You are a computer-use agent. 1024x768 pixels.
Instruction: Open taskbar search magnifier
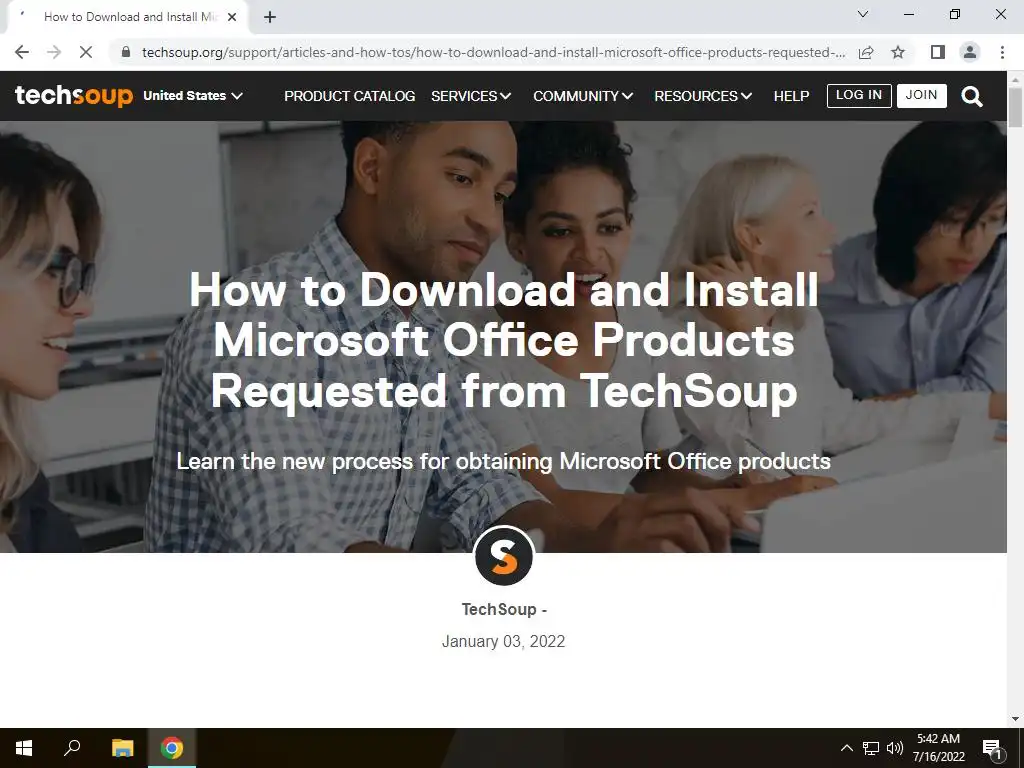(72, 747)
